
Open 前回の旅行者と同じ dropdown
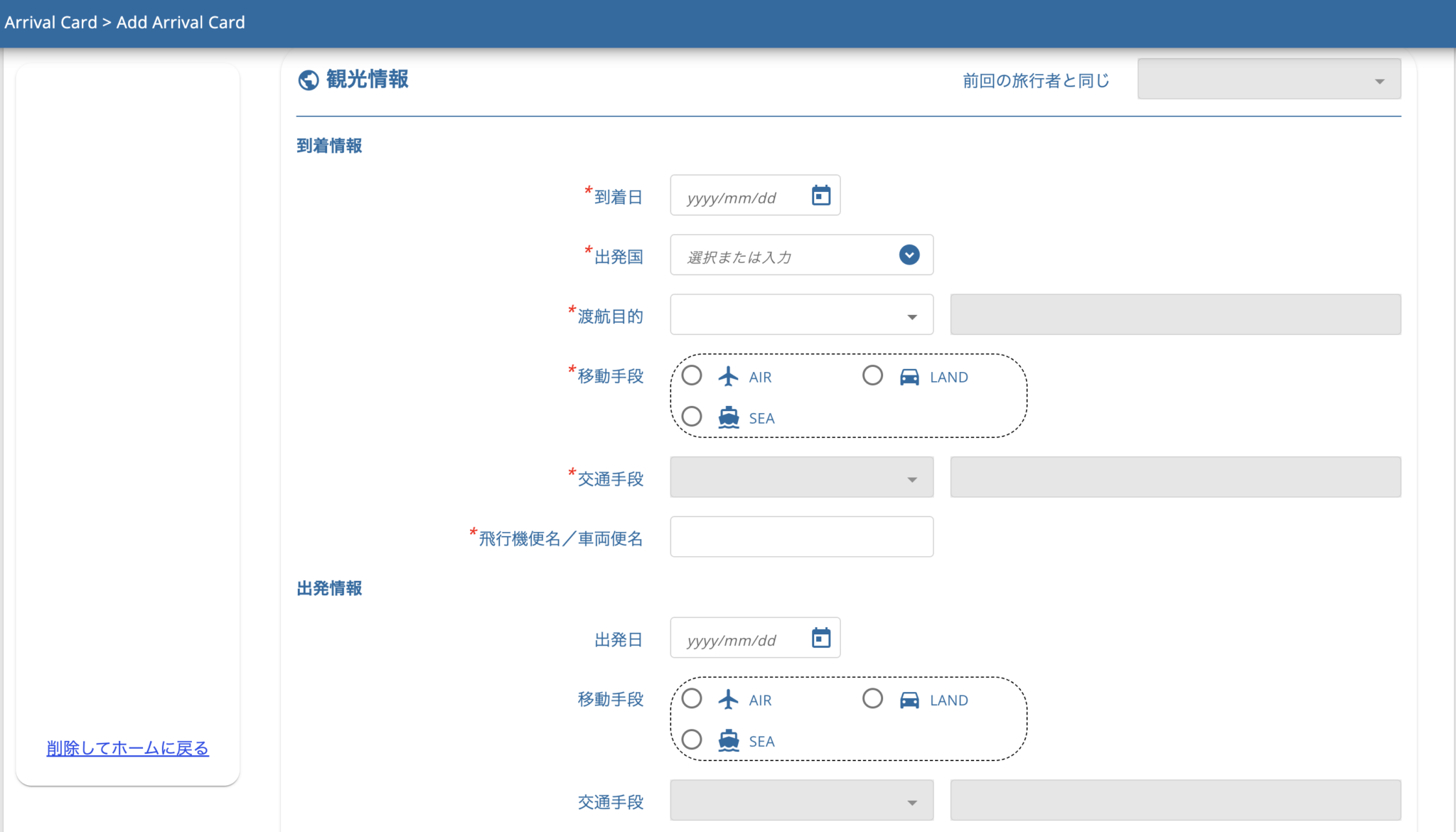(1268, 79)
